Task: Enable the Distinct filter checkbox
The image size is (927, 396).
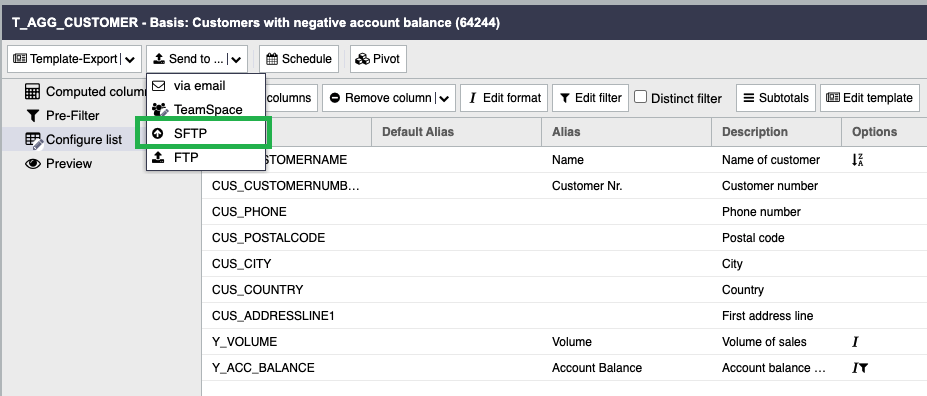Action: point(640,97)
